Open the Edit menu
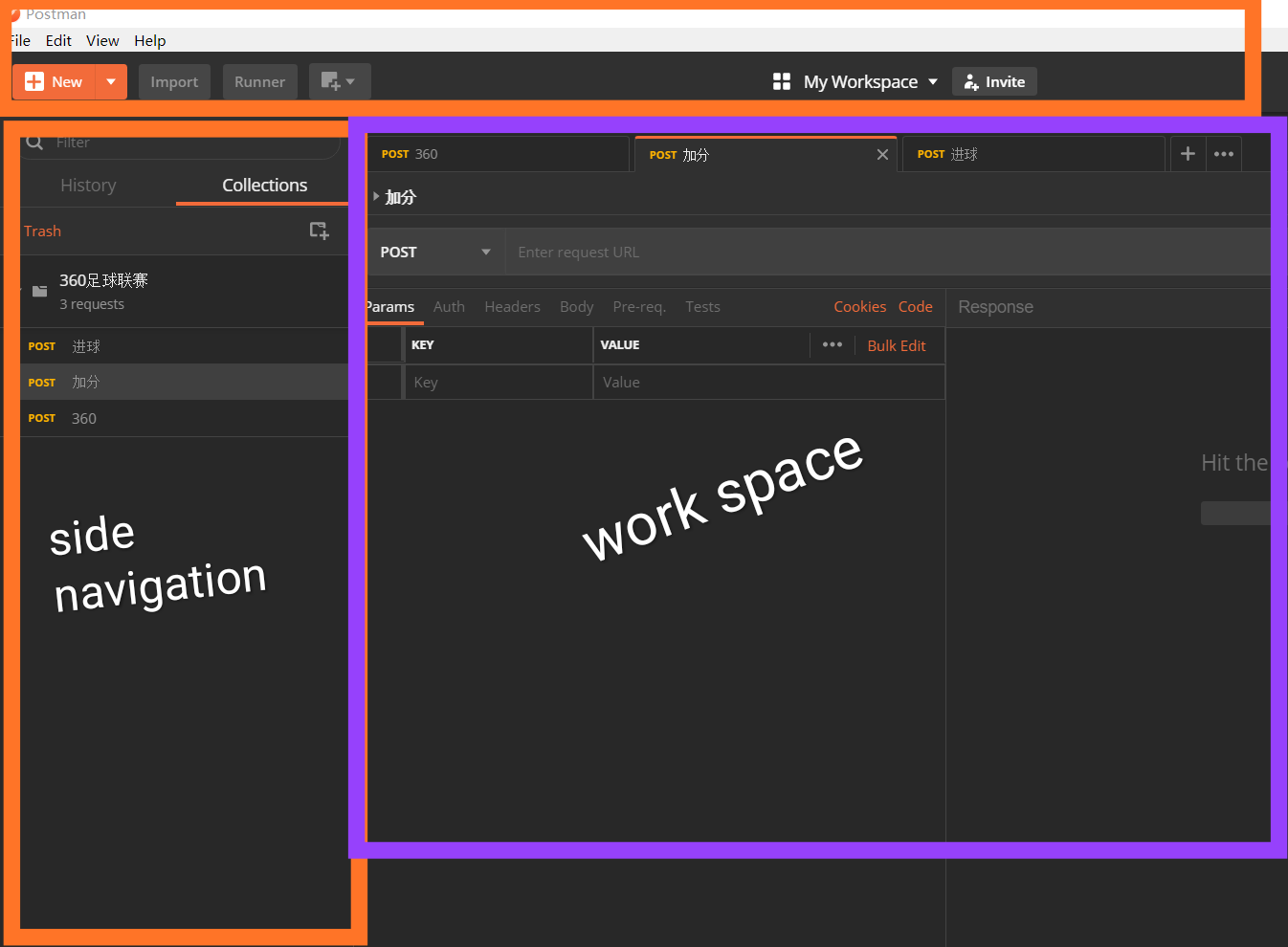The height and width of the screenshot is (947, 1288). click(x=58, y=40)
